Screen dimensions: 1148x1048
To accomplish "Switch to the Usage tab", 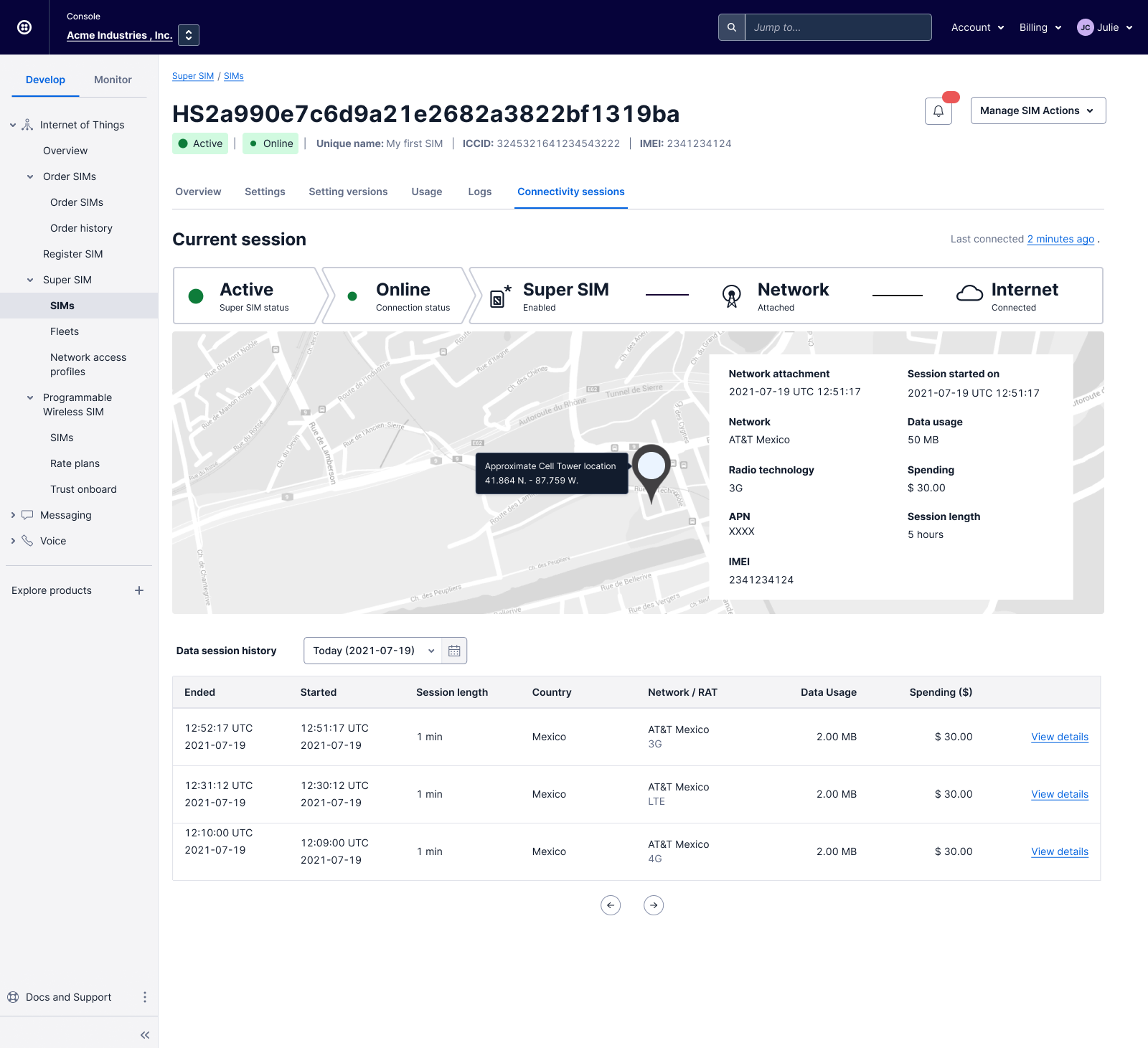I will tap(426, 192).
